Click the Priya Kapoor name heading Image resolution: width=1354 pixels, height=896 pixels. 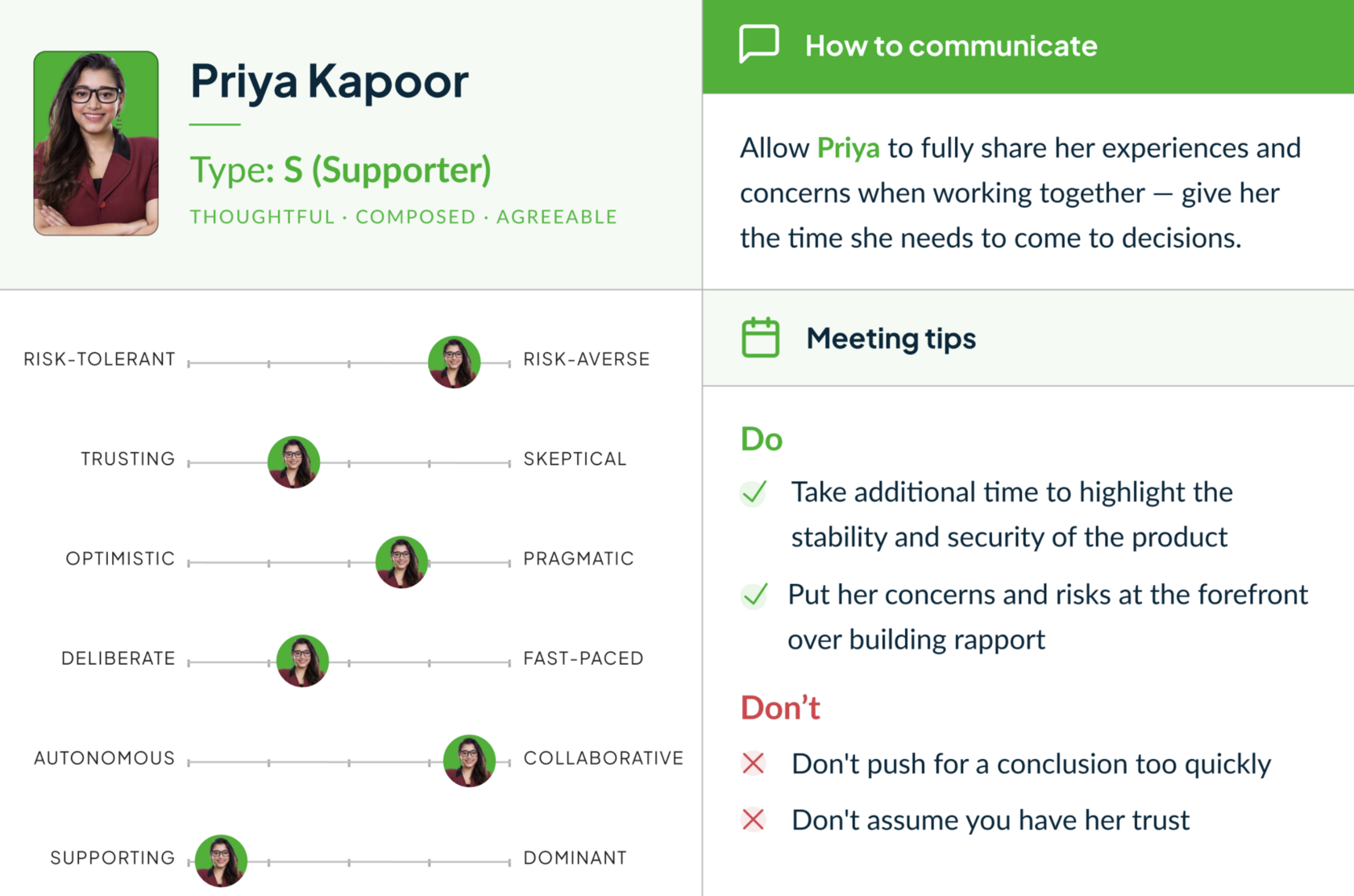pos(329,81)
